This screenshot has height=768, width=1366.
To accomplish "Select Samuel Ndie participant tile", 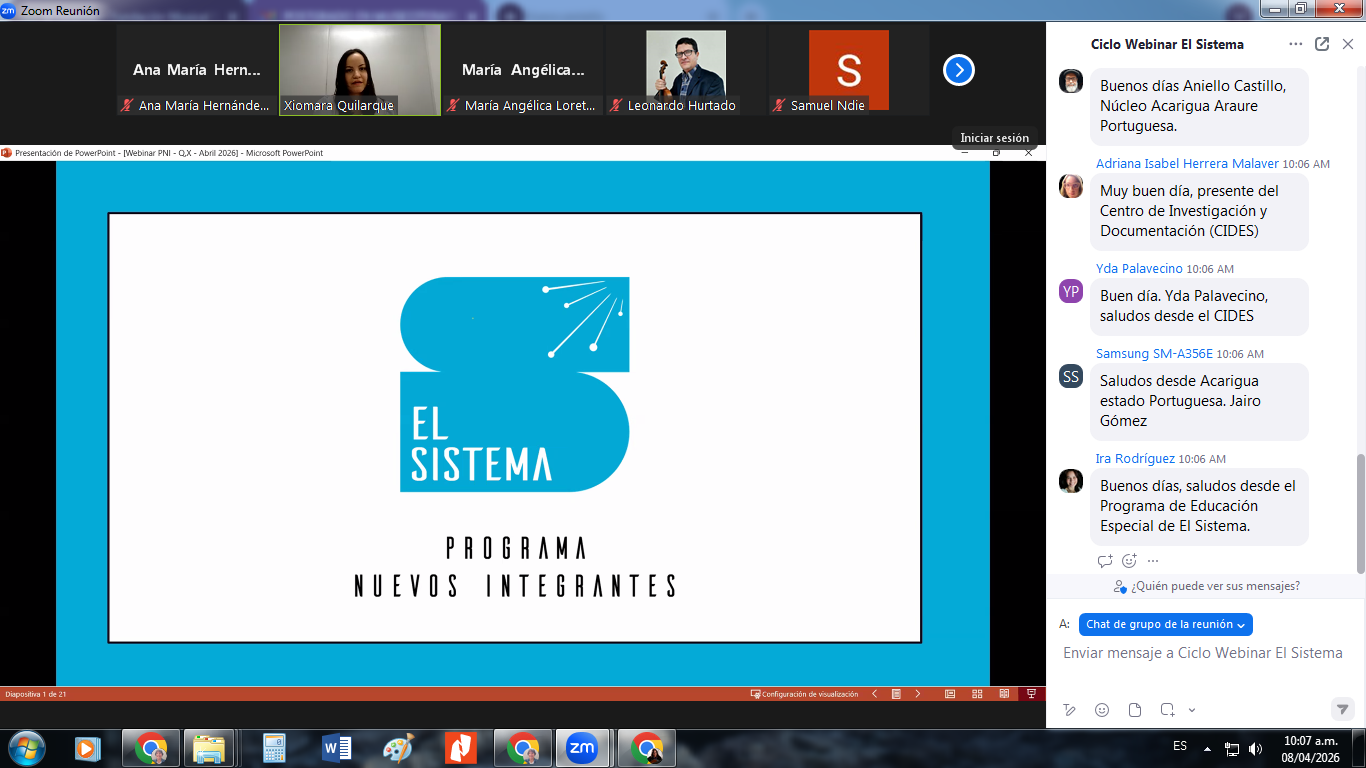I will (849, 70).
